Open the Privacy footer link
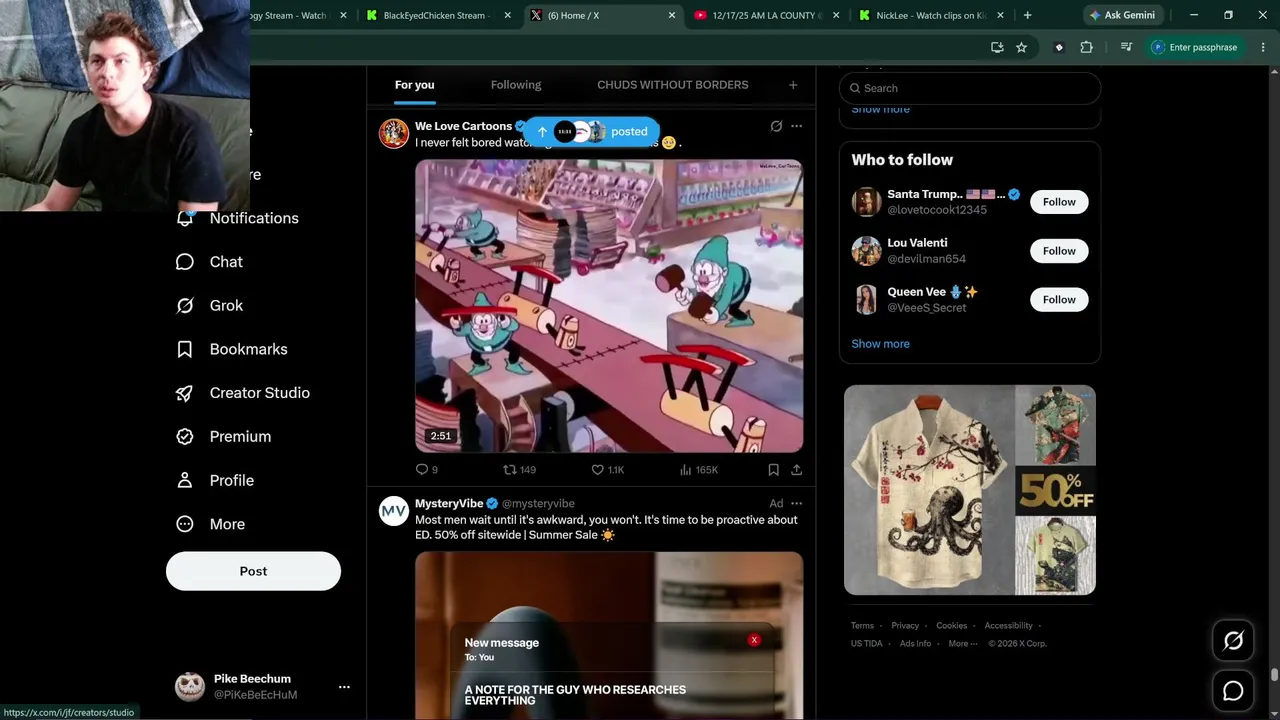This screenshot has width=1280, height=720. tap(905, 626)
